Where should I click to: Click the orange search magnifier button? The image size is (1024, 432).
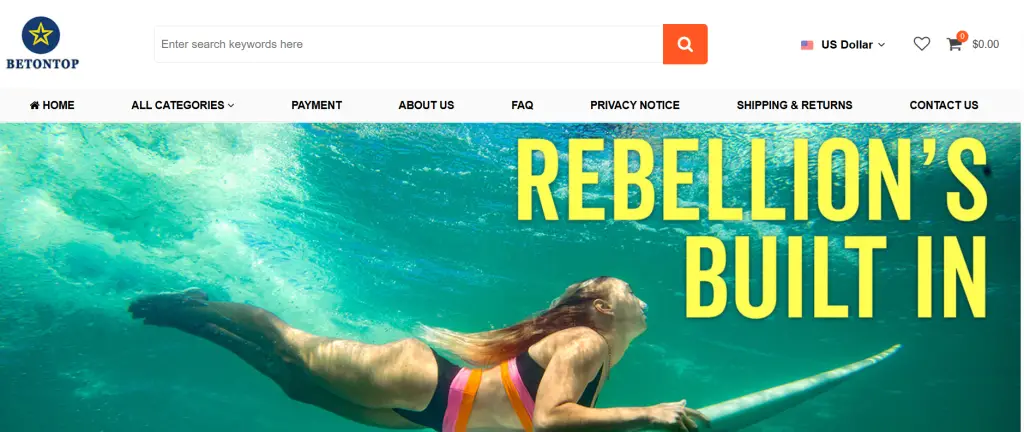click(685, 44)
